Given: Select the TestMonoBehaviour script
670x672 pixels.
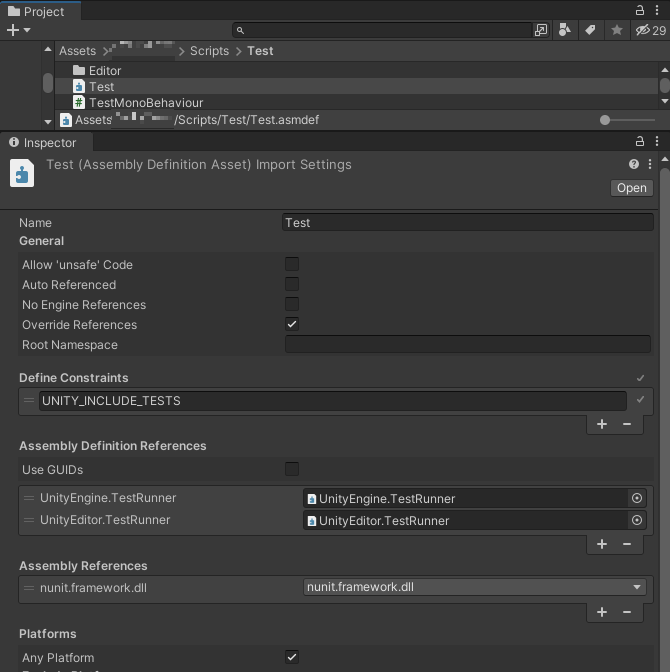Looking at the screenshot, I should 357,103.
